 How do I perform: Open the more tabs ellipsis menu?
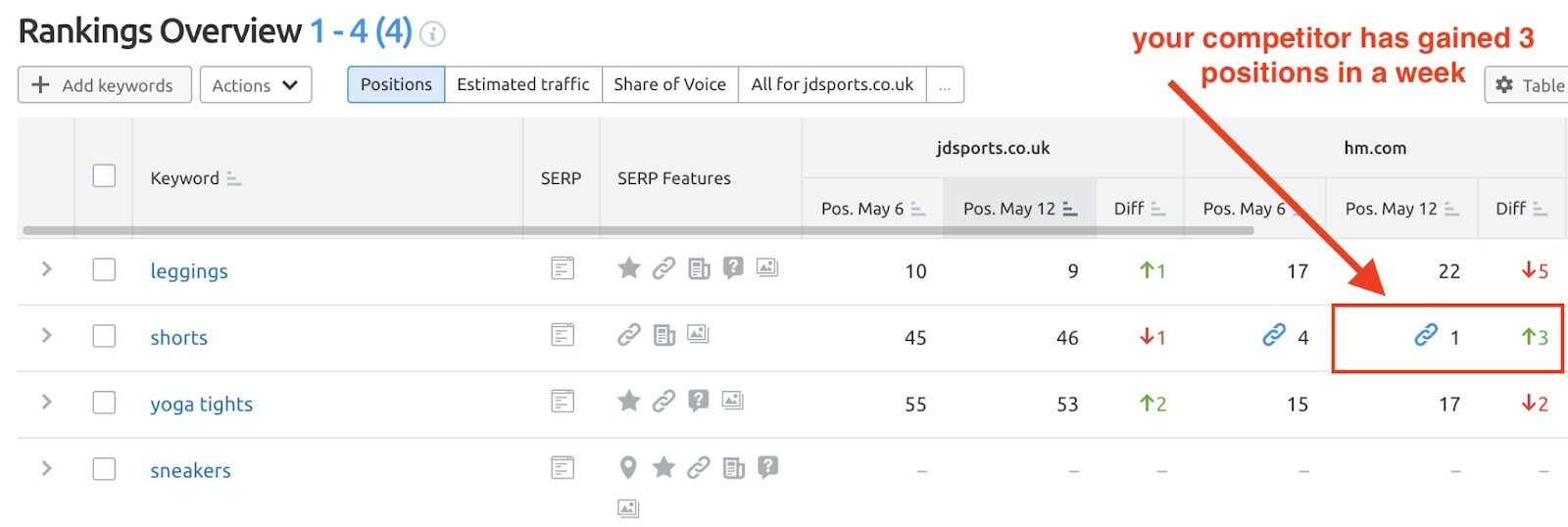tap(945, 84)
